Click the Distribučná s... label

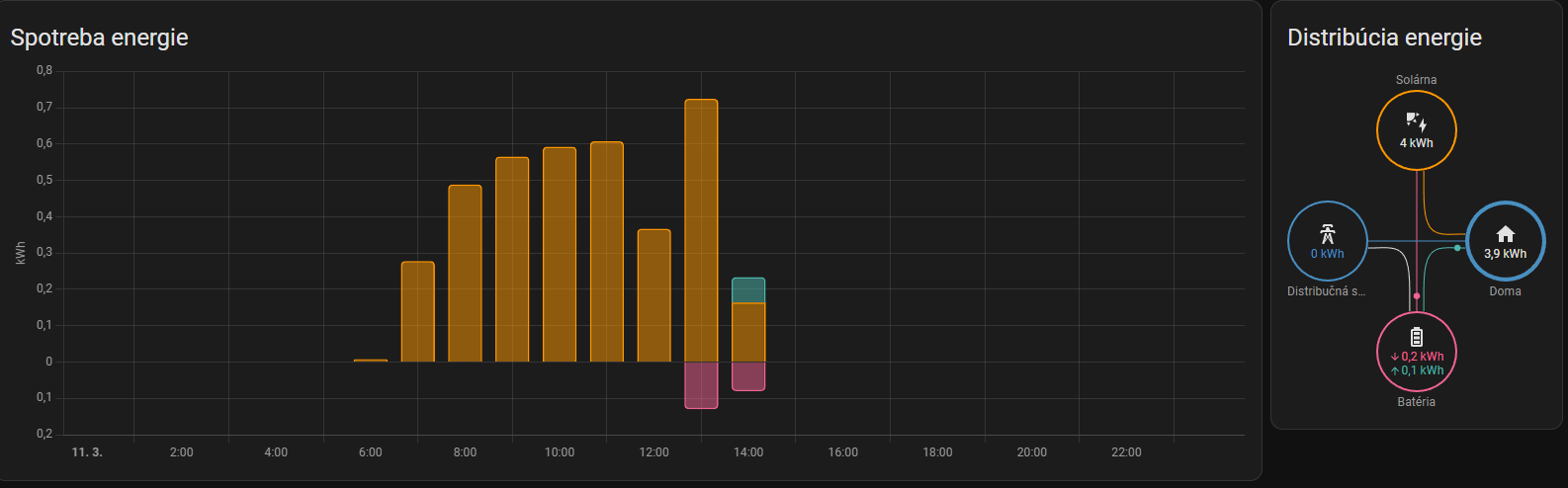tap(1326, 291)
